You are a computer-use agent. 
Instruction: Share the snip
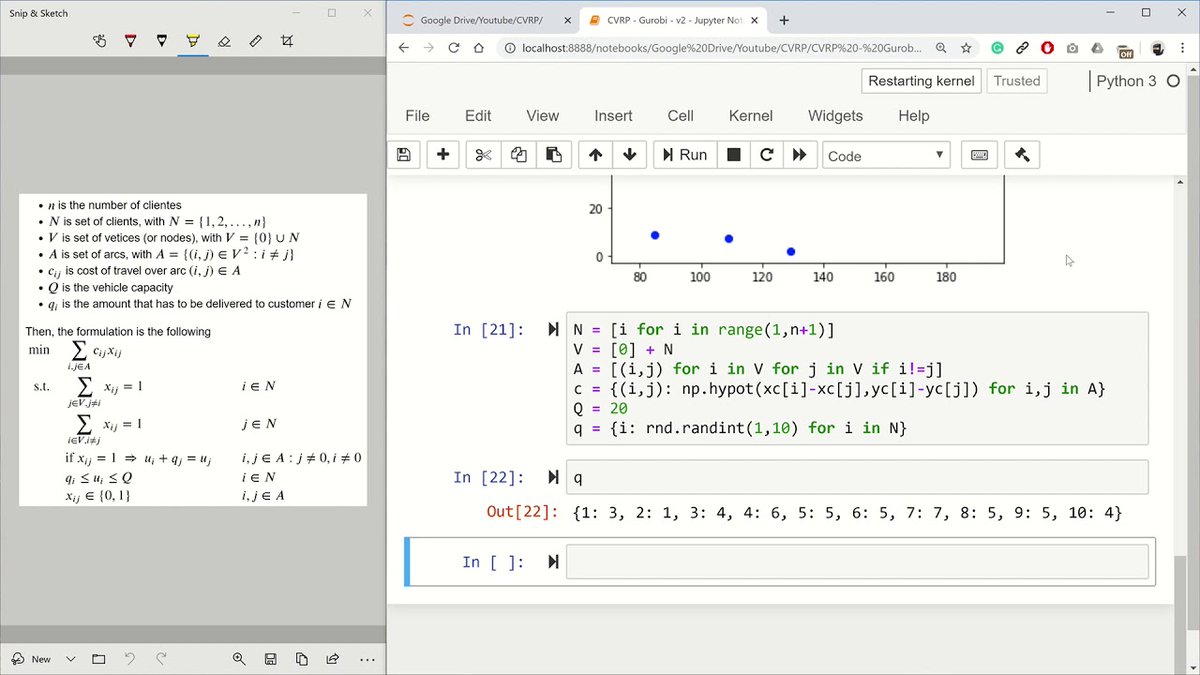coord(333,659)
